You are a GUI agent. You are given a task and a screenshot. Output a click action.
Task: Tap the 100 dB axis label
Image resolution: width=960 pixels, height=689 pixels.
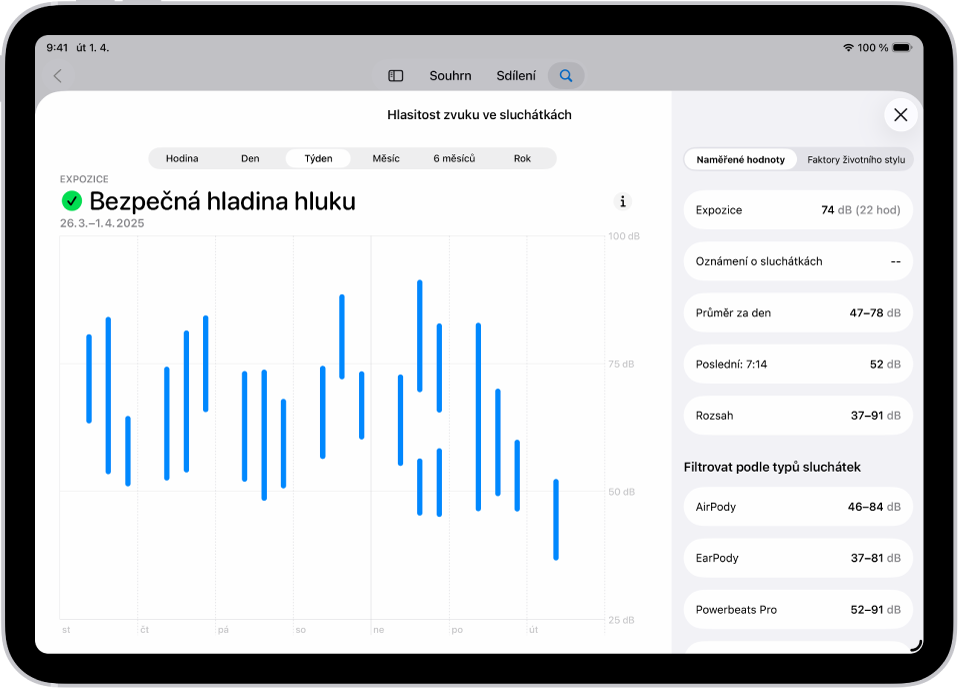[624, 236]
